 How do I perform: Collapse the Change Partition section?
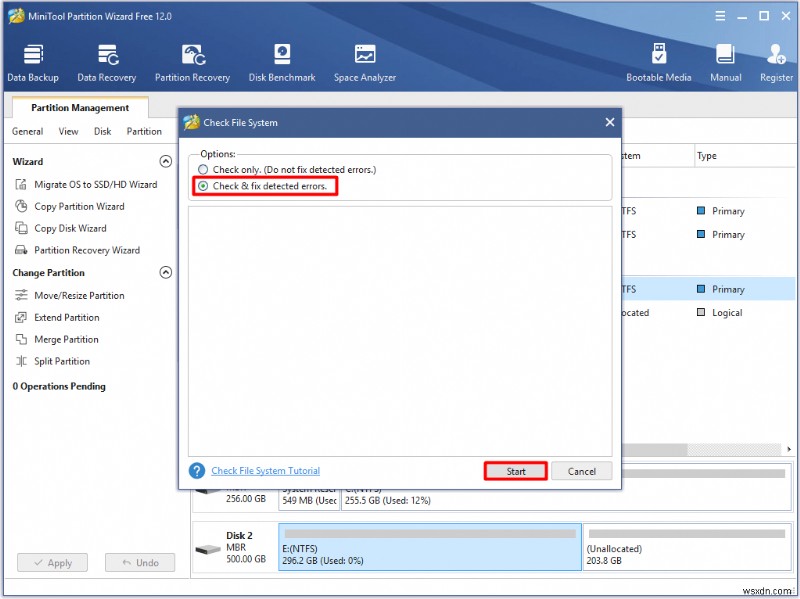pos(165,272)
